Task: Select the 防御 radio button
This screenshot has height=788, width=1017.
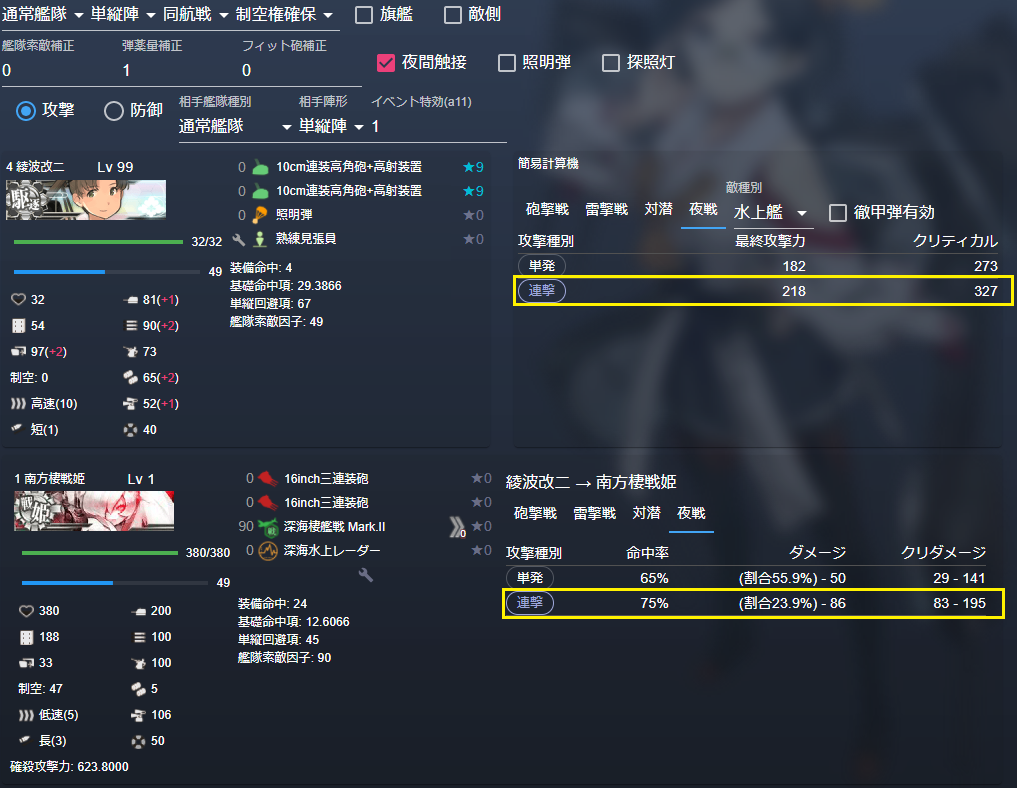Action: tap(114, 111)
